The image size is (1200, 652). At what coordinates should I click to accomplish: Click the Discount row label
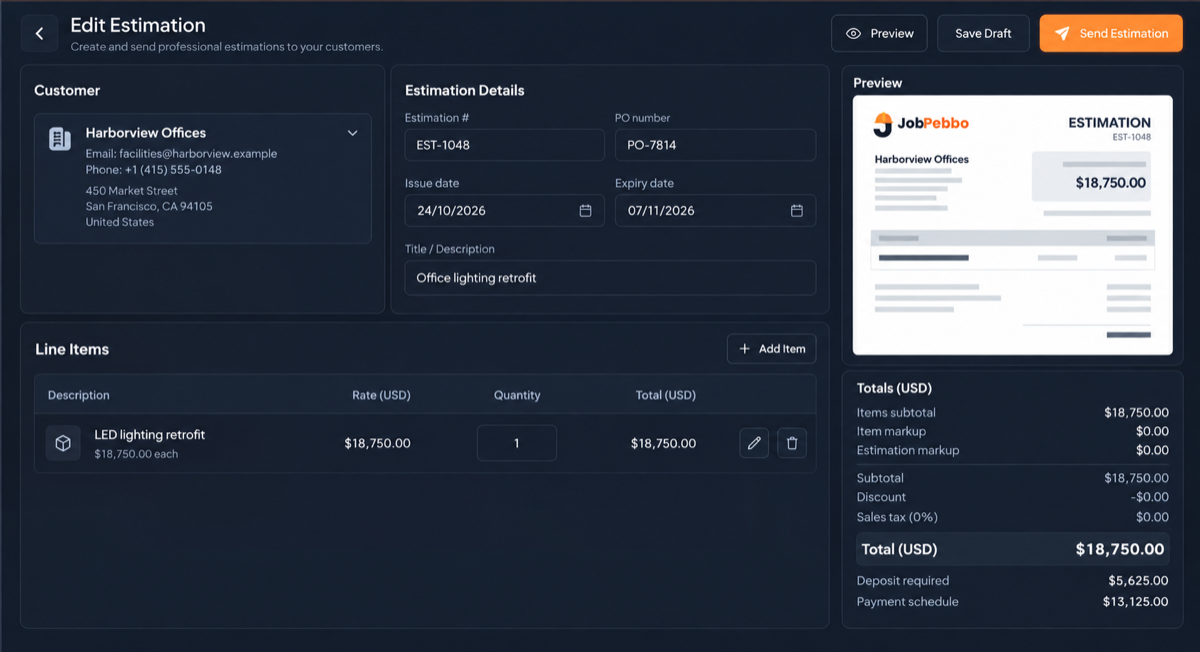pos(881,497)
